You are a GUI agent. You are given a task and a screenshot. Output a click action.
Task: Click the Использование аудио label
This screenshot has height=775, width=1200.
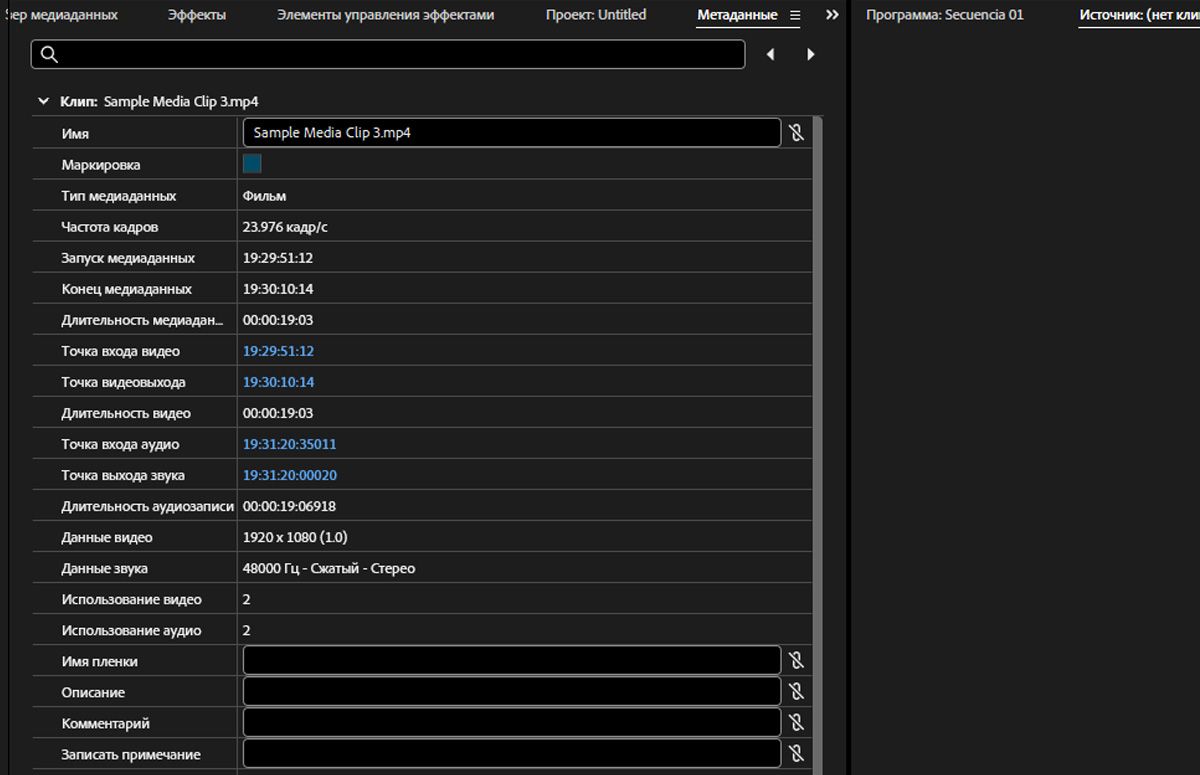pyautogui.click(x=131, y=630)
